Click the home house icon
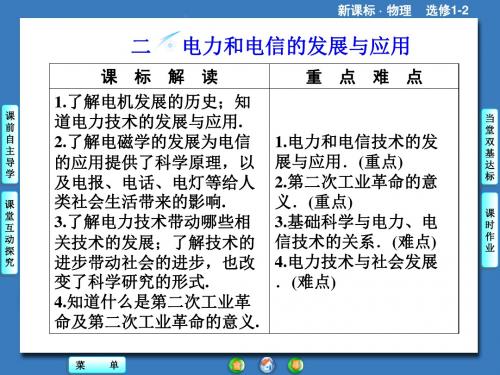This screenshot has height=375, width=500. point(267,365)
